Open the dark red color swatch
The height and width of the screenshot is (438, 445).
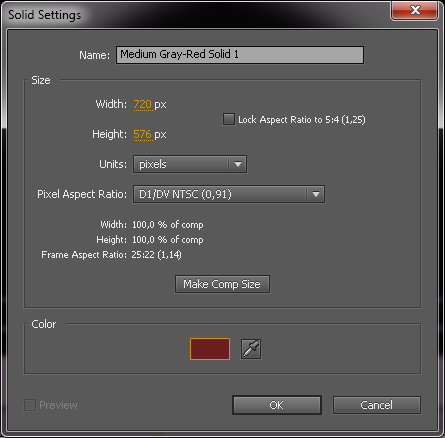[210, 349]
